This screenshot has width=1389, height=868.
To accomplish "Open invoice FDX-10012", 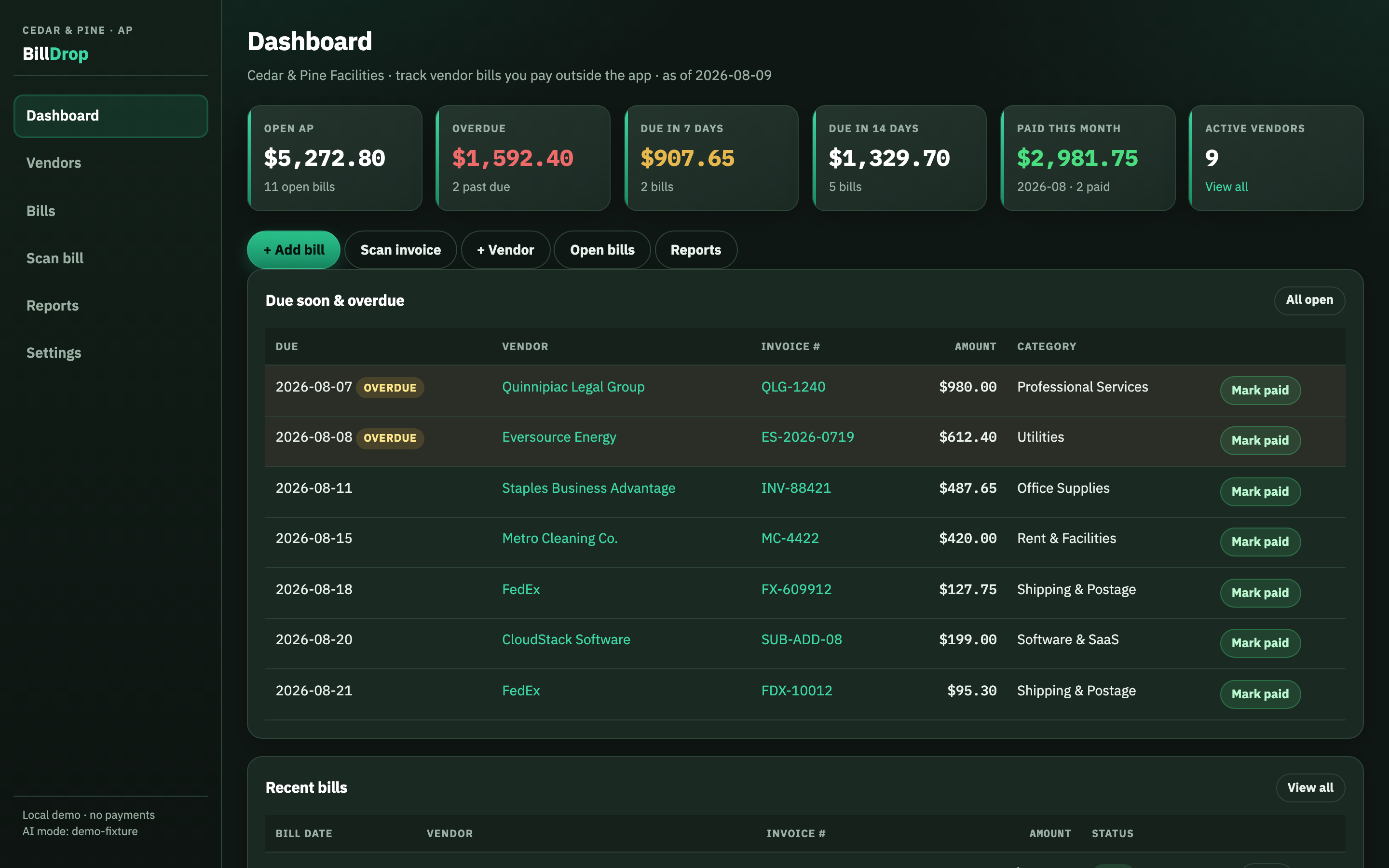I will [797, 691].
